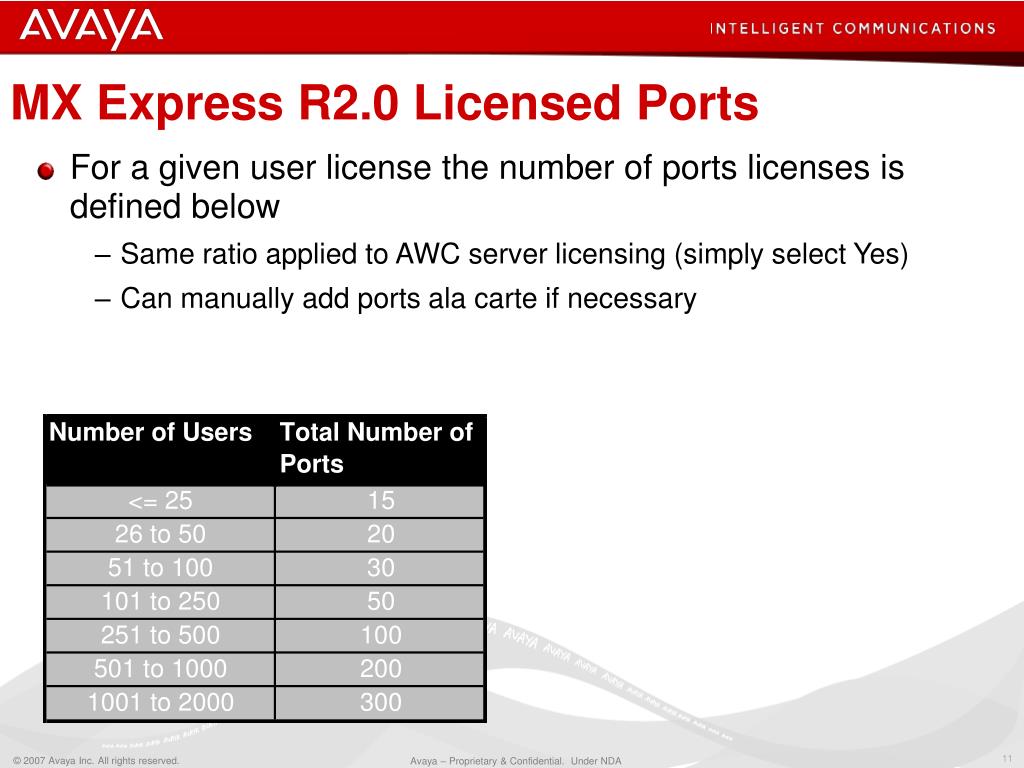Click the 'Number of Users' column header
The width and height of the screenshot is (1024, 768).
pyautogui.click(x=159, y=449)
